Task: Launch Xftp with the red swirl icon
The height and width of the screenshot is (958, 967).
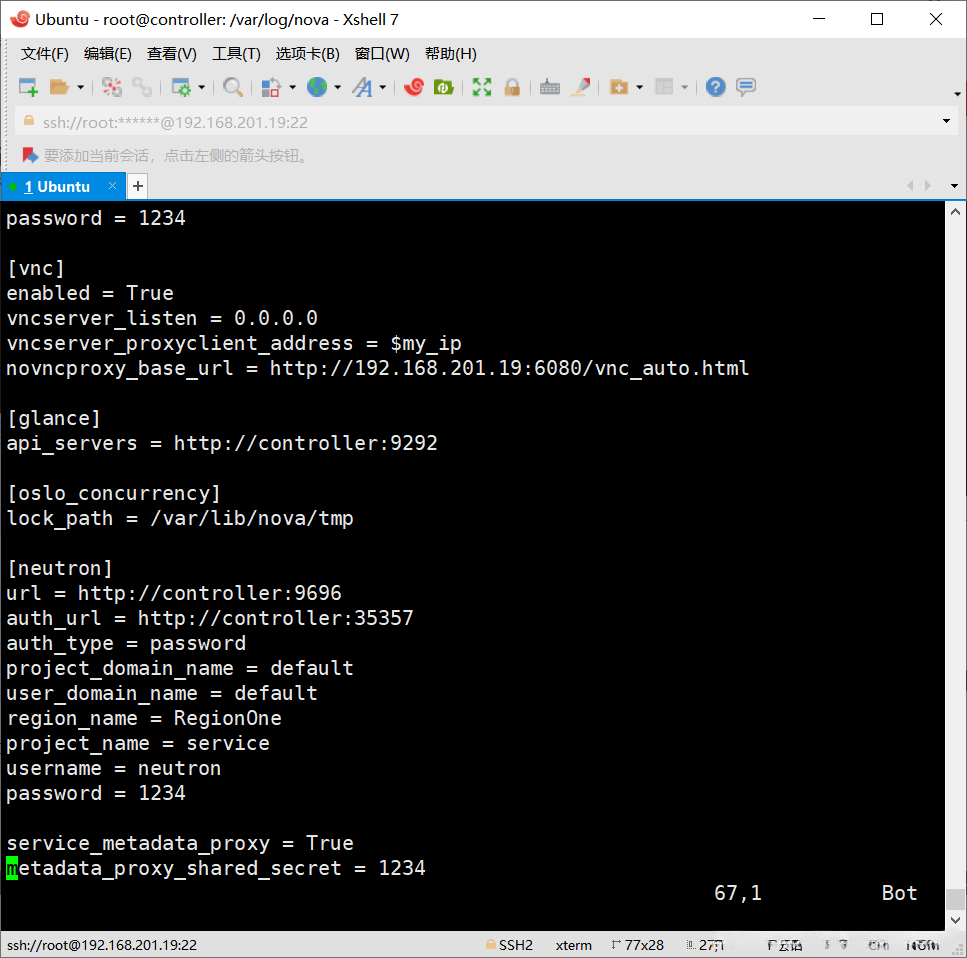Action: pos(414,87)
